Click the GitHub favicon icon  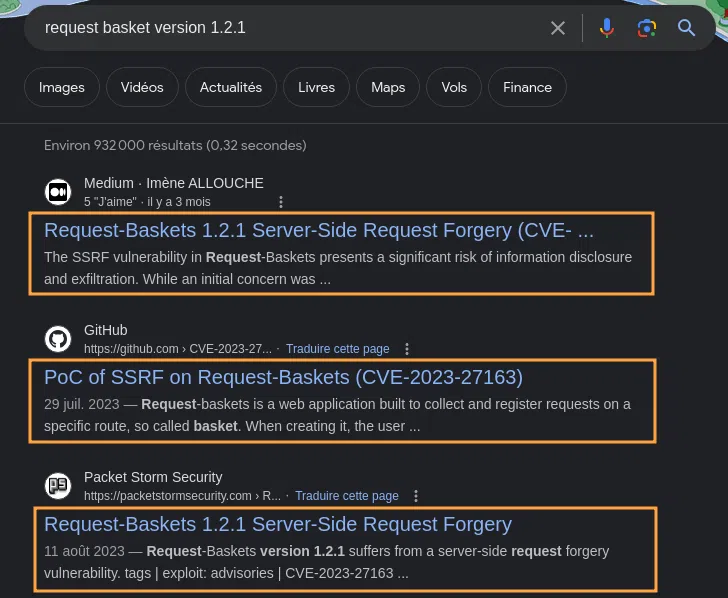(x=58, y=338)
